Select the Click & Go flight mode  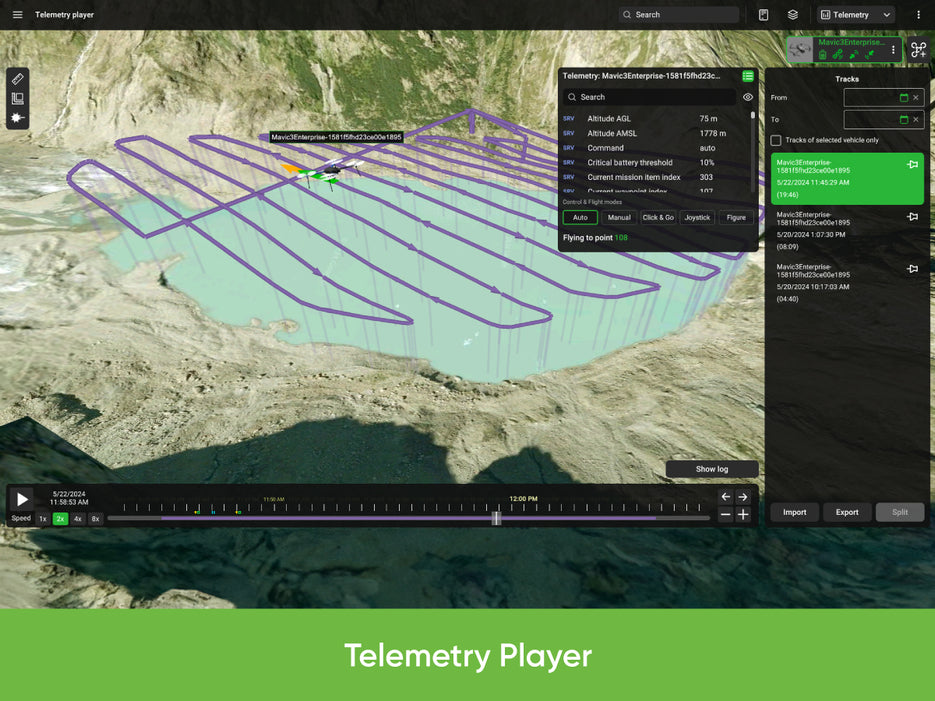(x=658, y=217)
